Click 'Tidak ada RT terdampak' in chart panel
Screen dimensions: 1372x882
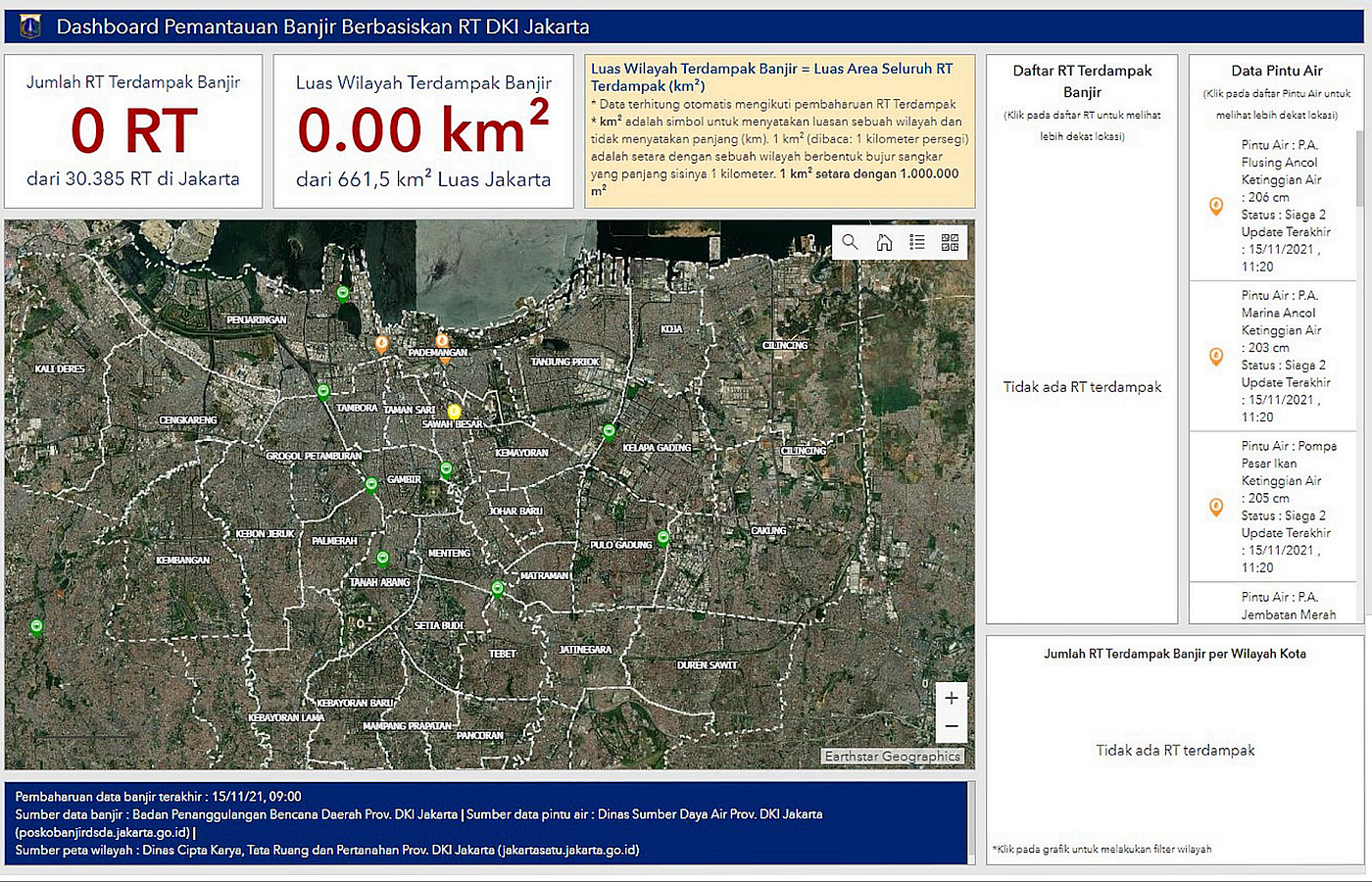pyautogui.click(x=1175, y=751)
